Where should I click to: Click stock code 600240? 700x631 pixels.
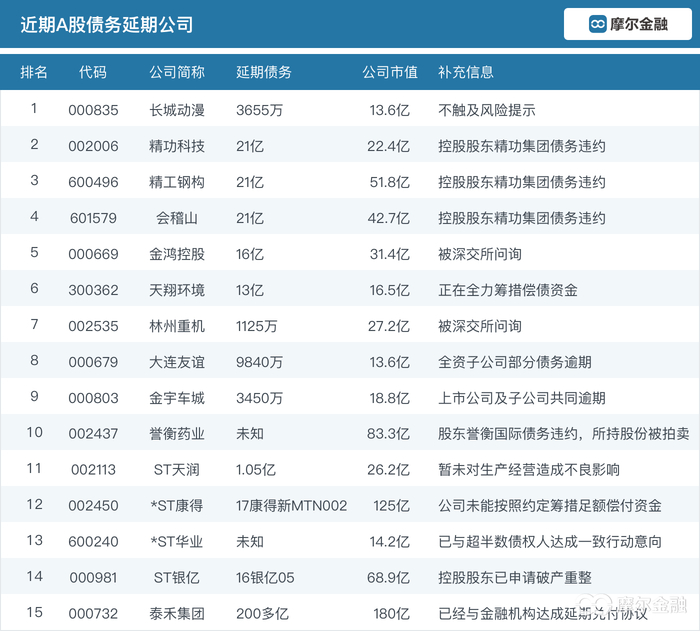tap(93, 542)
